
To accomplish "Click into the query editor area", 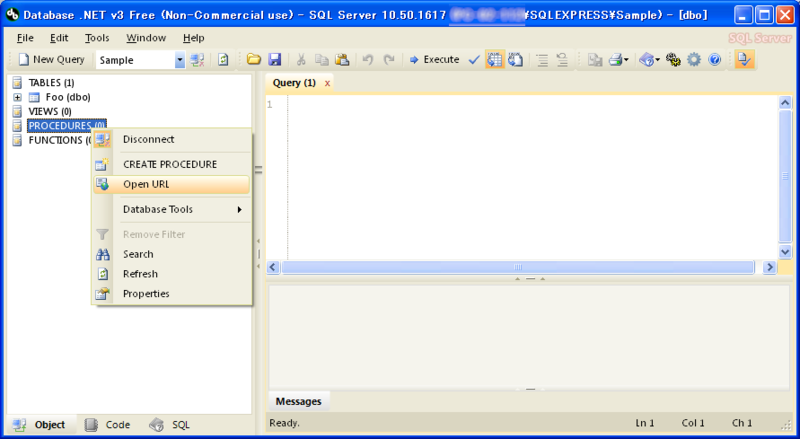I will click(x=533, y=178).
